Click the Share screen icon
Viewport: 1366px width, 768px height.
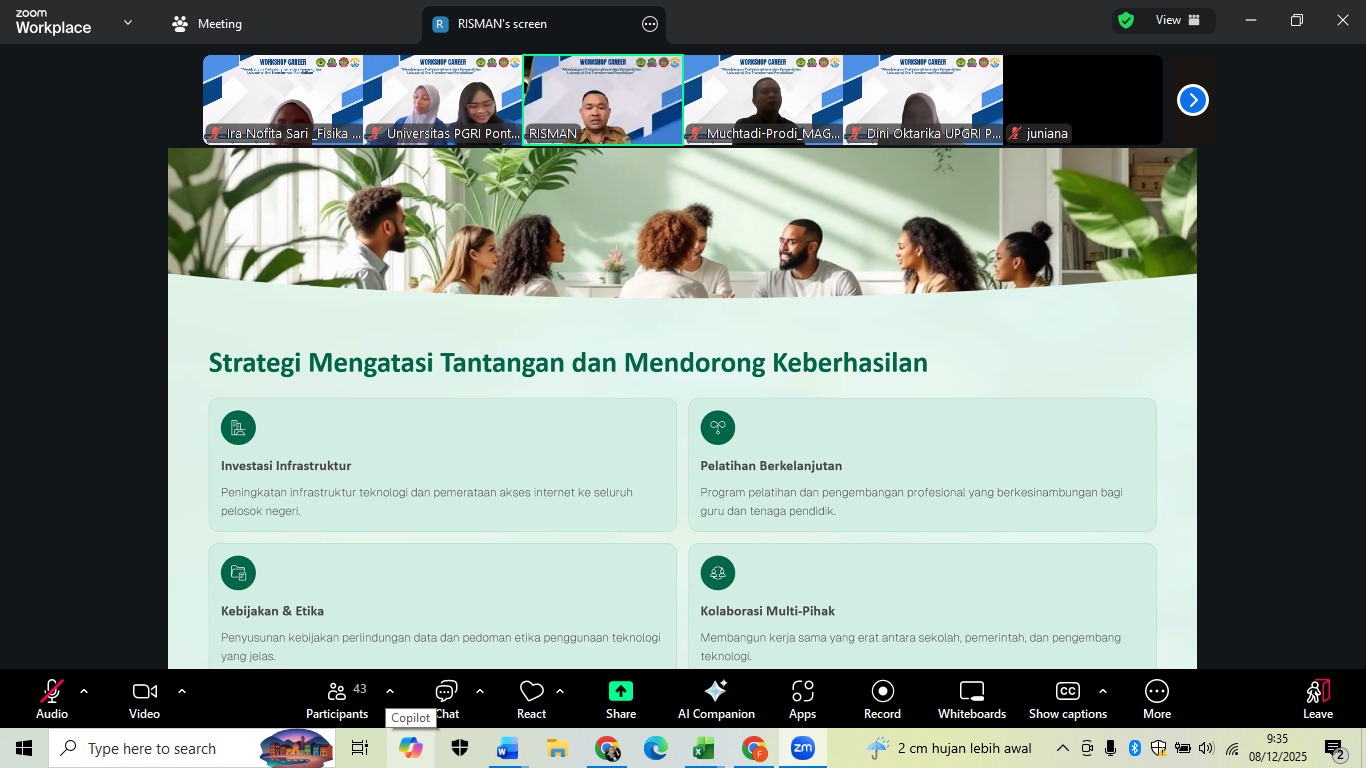620,699
